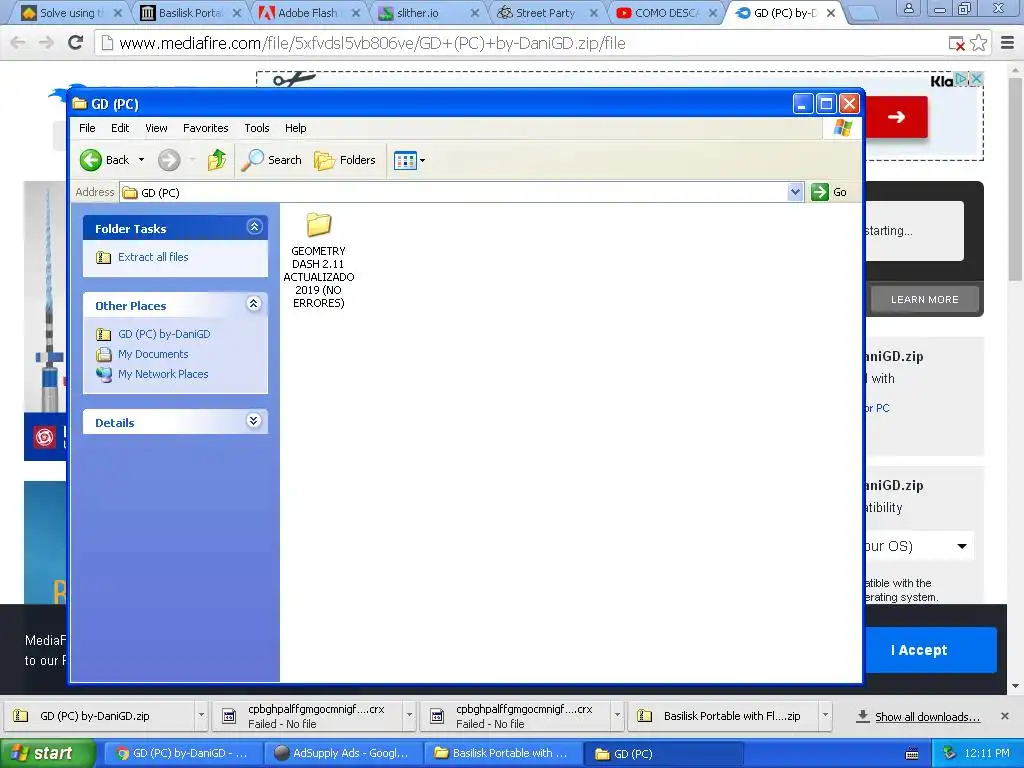Viewport: 1024px width, 768px height.
Task: Open the Chrome user profile icon
Action: click(908, 9)
